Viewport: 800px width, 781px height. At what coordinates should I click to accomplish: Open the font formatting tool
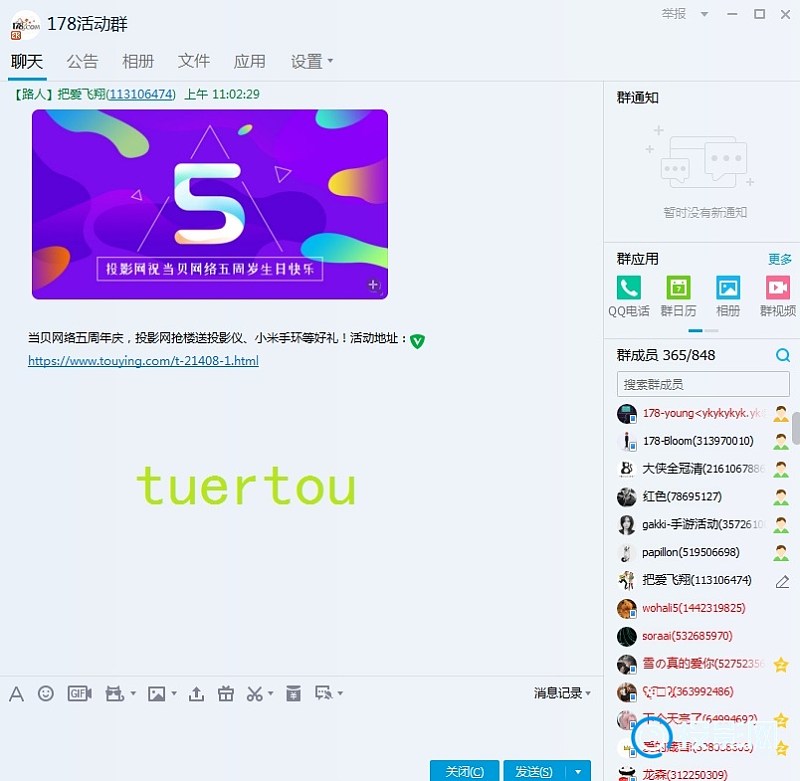coord(16,694)
